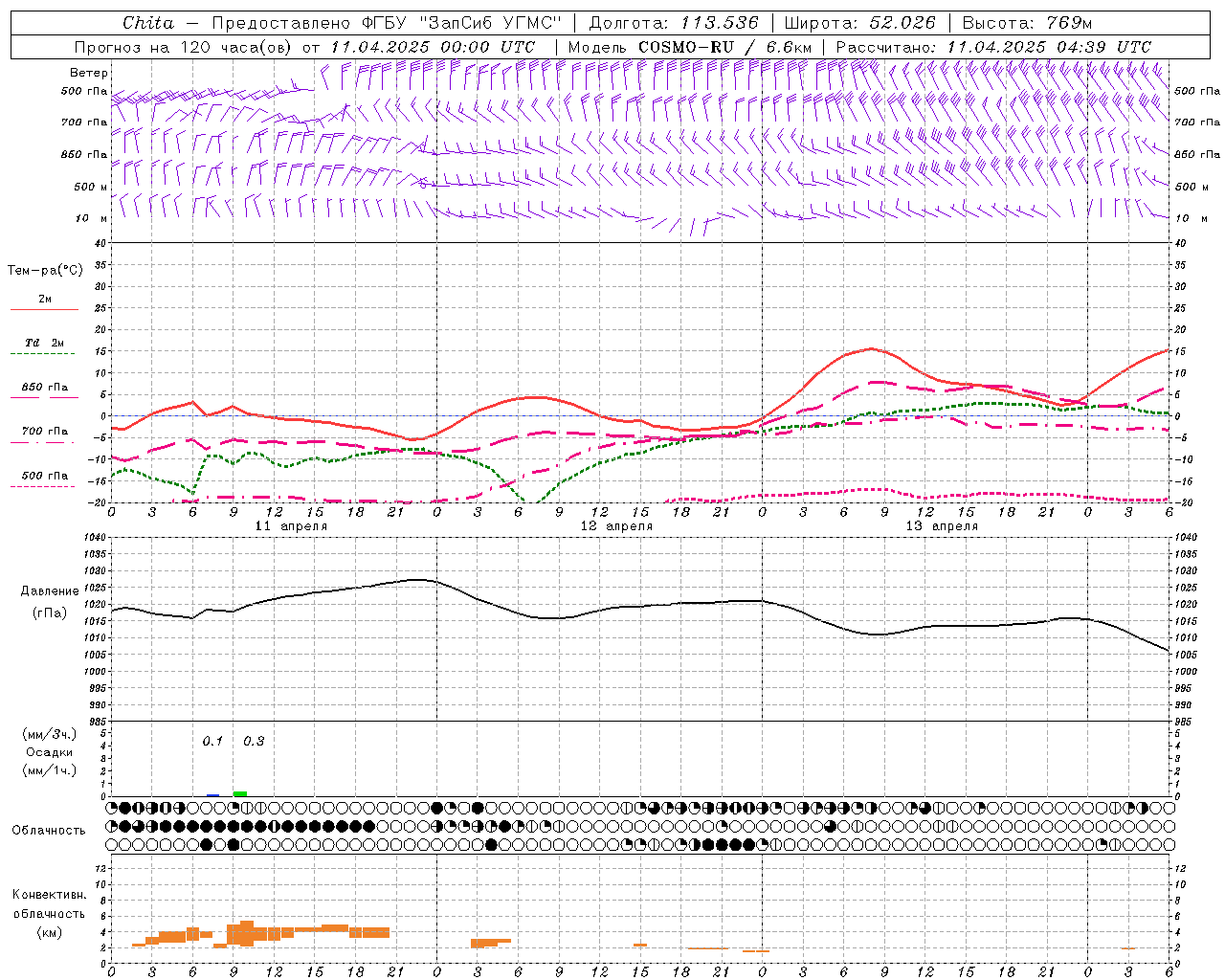Click the "2м" temperature legend entry
1225x980 pixels.
(45, 300)
